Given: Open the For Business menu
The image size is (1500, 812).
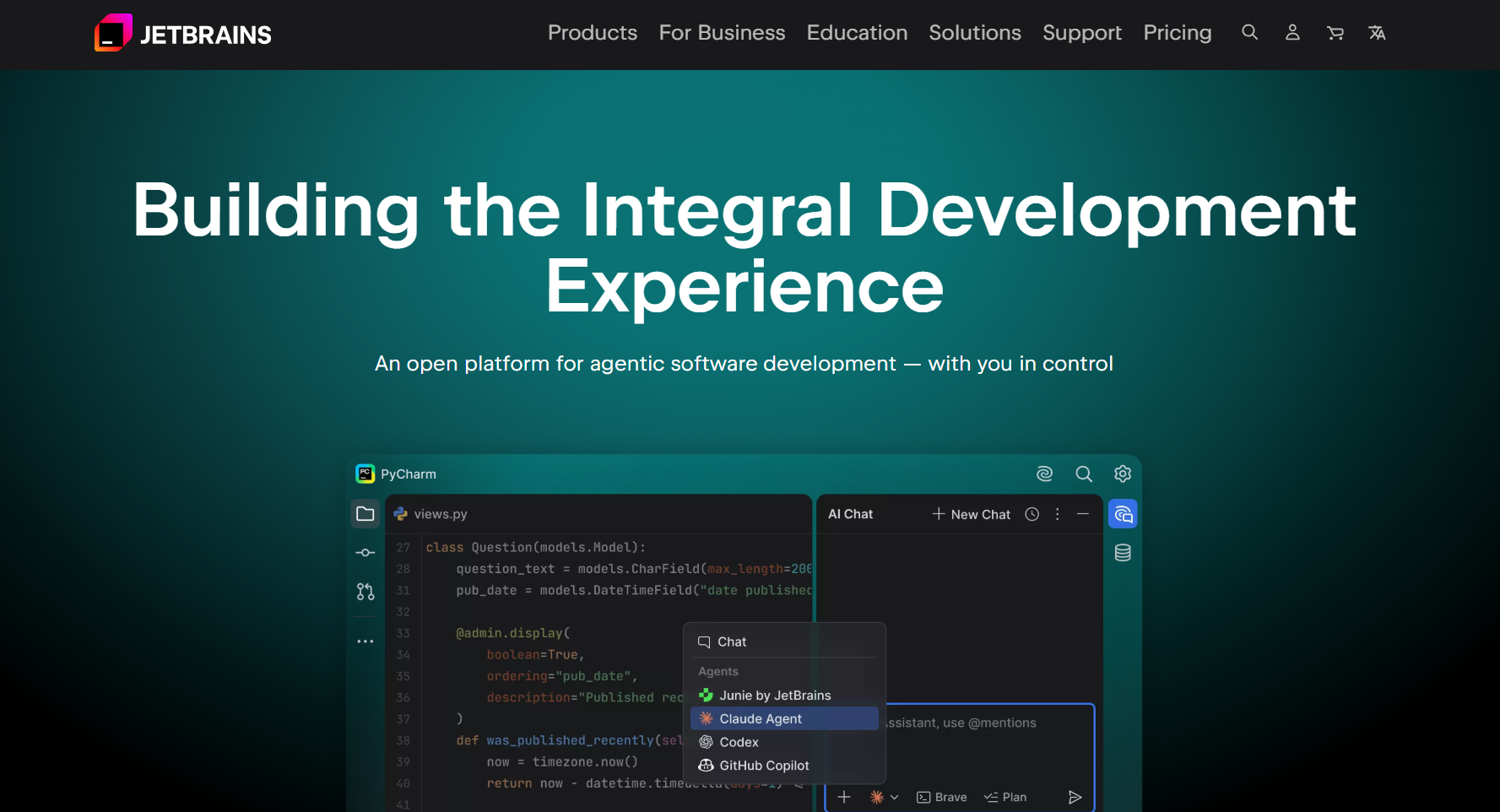Looking at the screenshot, I should click(x=722, y=33).
